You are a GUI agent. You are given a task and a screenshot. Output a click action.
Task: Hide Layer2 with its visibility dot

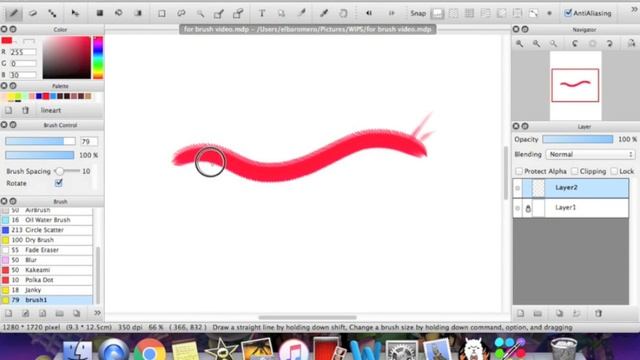click(x=518, y=188)
